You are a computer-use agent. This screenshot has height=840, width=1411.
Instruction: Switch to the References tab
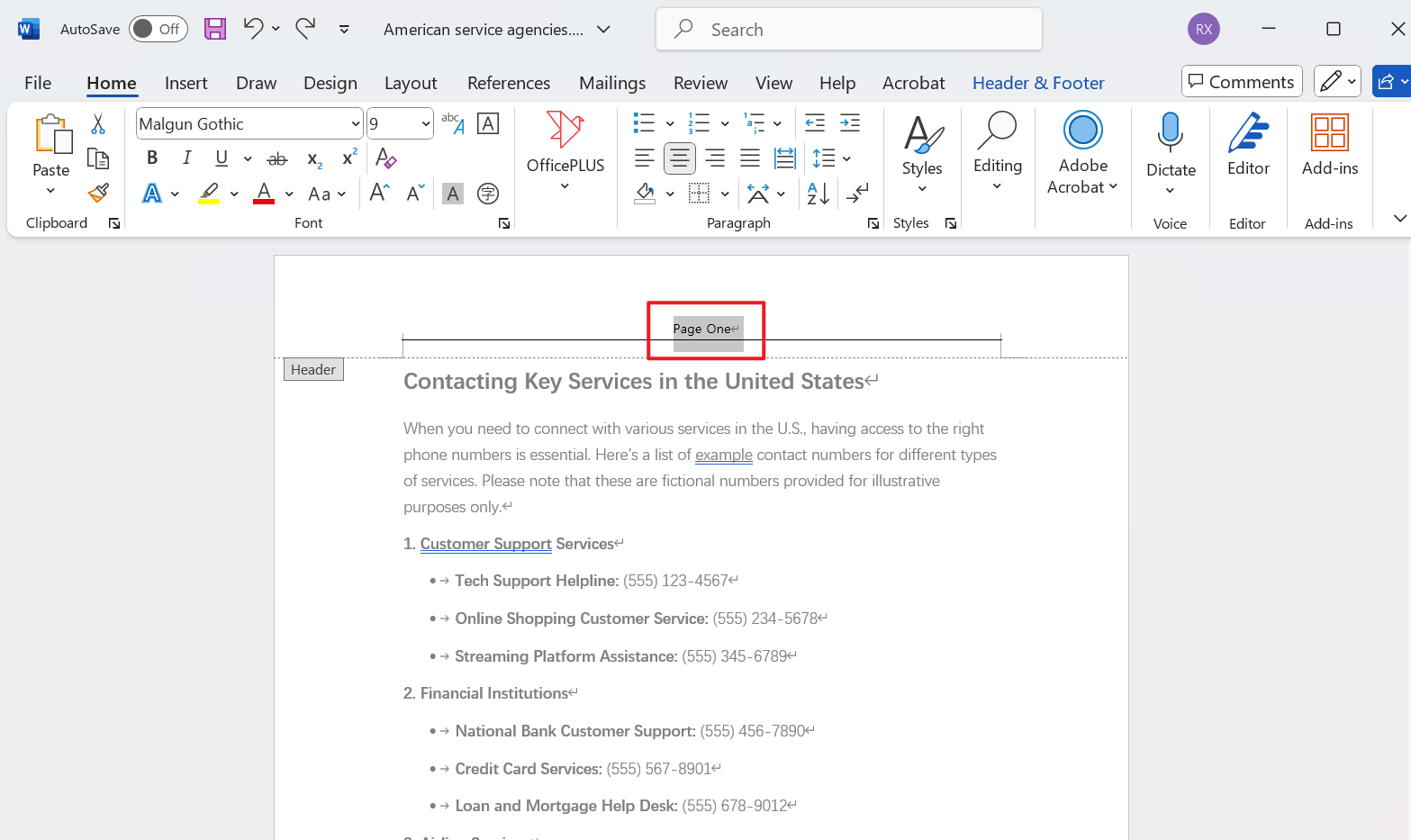click(509, 83)
